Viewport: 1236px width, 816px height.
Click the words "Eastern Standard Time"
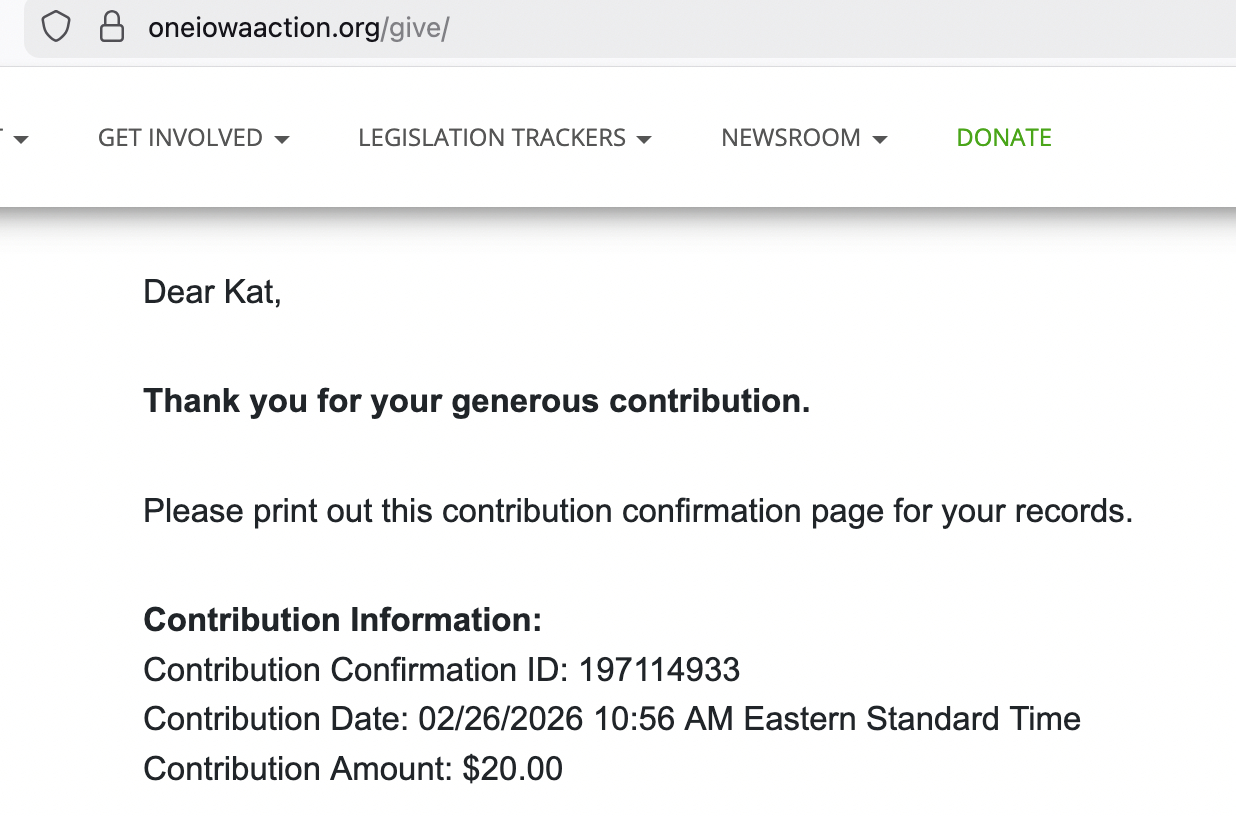[x=912, y=719]
